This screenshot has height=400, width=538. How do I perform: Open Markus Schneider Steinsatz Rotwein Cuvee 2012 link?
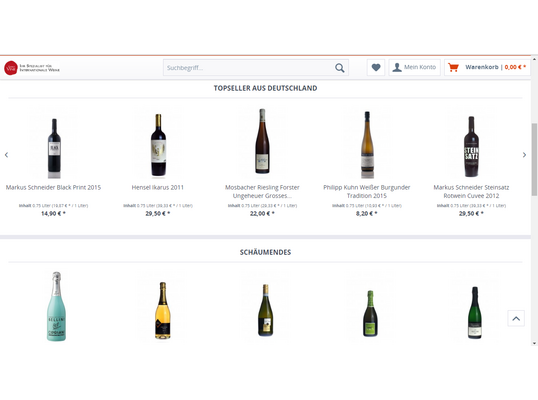(x=471, y=191)
